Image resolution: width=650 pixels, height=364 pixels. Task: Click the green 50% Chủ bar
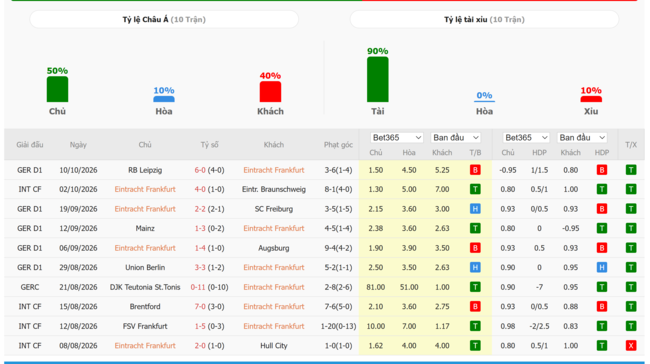57,89
